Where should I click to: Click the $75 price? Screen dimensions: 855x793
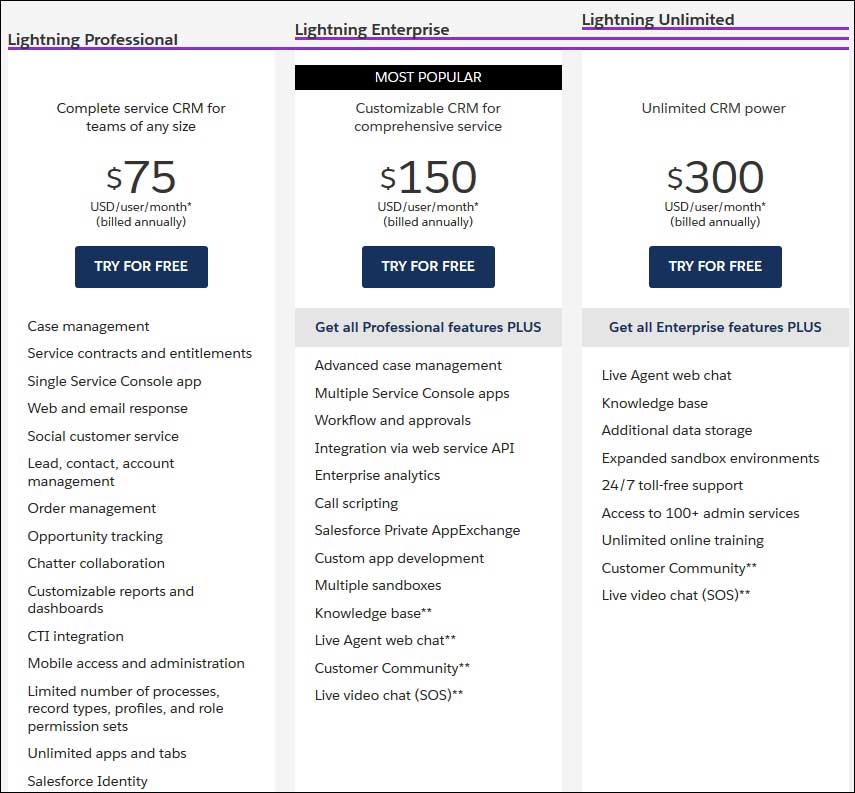(x=141, y=178)
